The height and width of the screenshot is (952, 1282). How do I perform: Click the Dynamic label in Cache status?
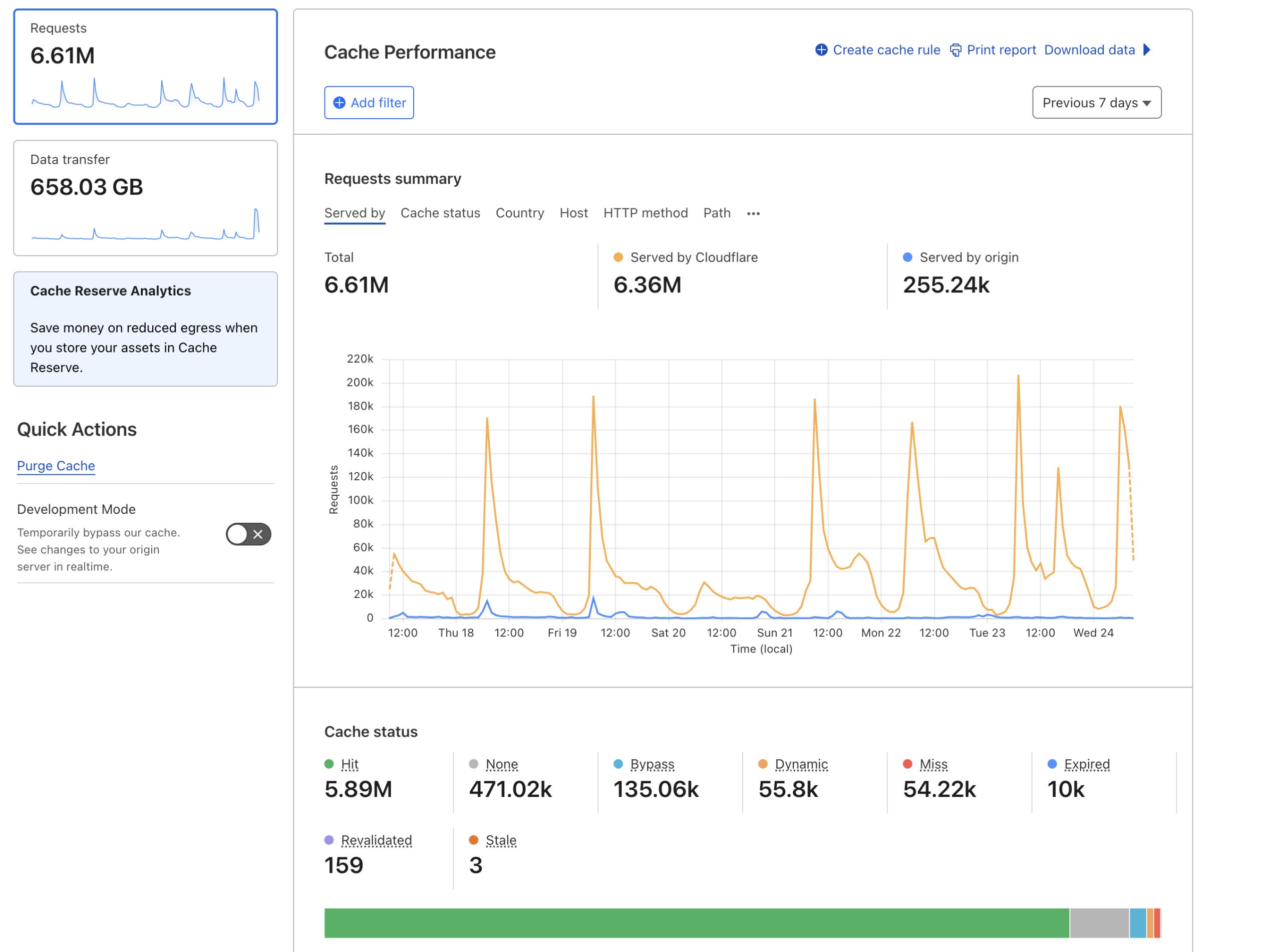(801, 764)
